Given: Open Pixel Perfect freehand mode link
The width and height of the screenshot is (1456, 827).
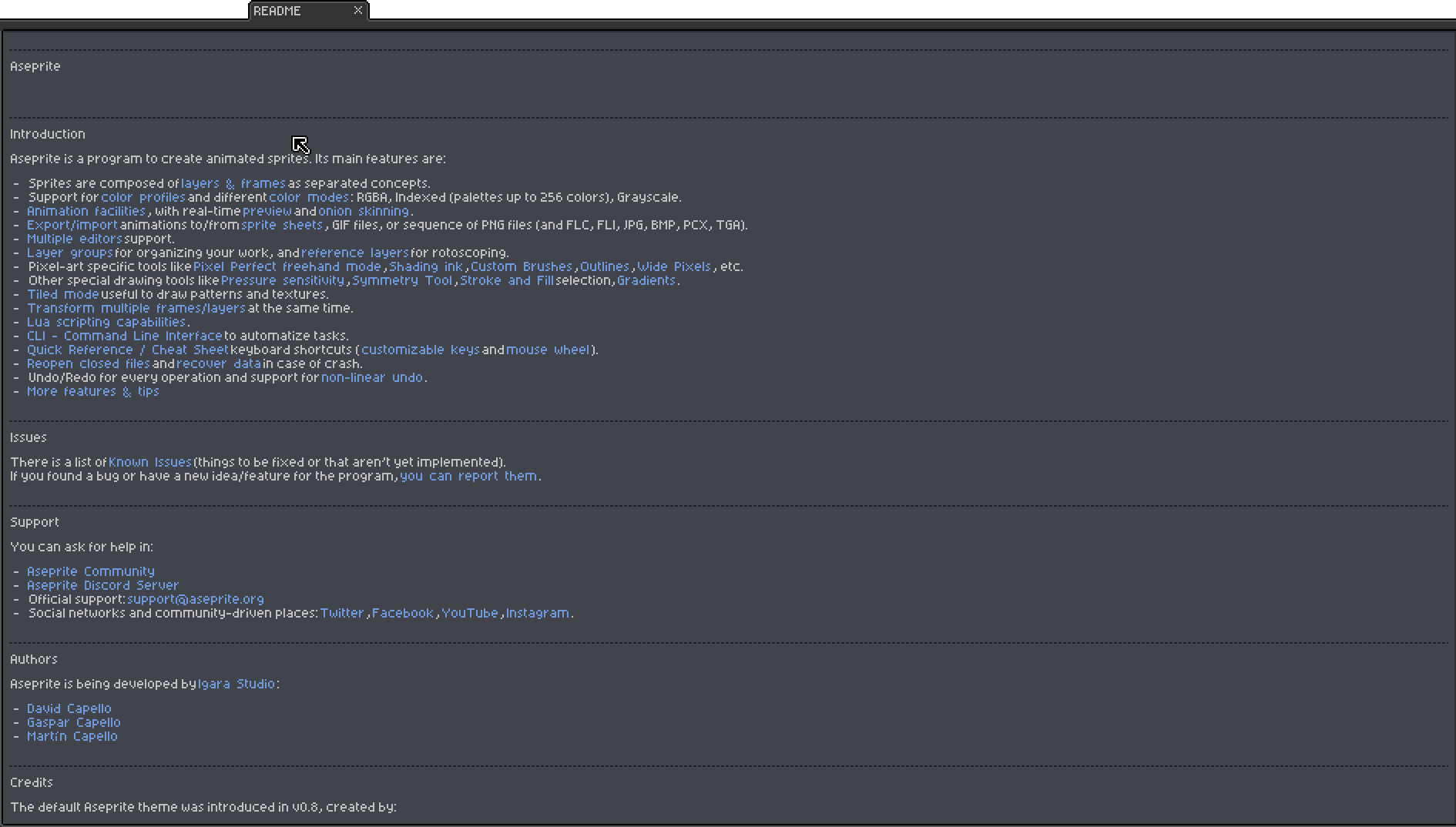Looking at the screenshot, I should [x=287, y=266].
